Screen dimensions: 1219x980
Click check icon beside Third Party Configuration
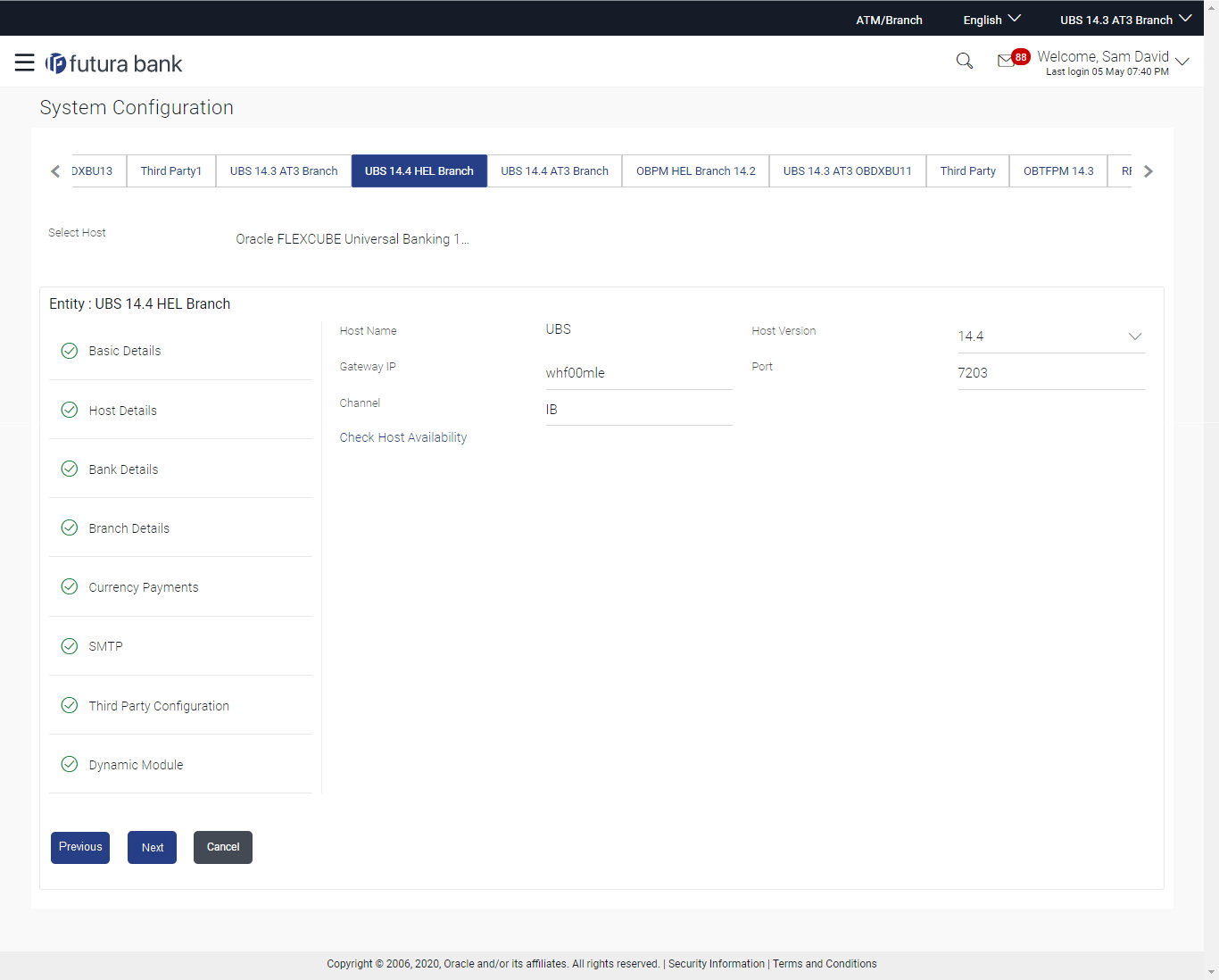(69, 705)
